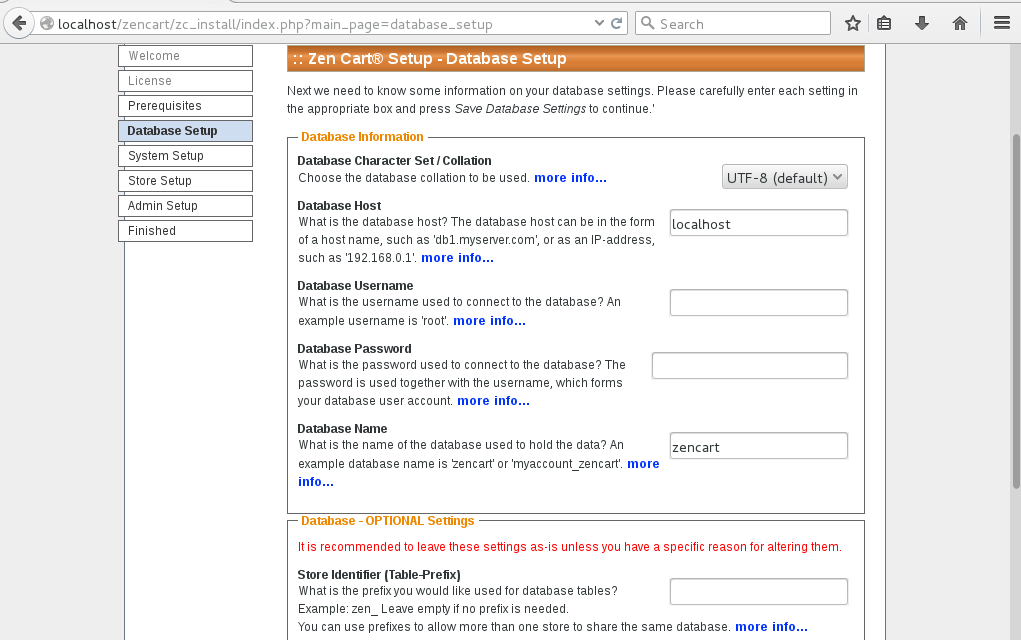Image resolution: width=1021 pixels, height=640 pixels.
Task: Open the hamburger menu
Action: [1002, 24]
